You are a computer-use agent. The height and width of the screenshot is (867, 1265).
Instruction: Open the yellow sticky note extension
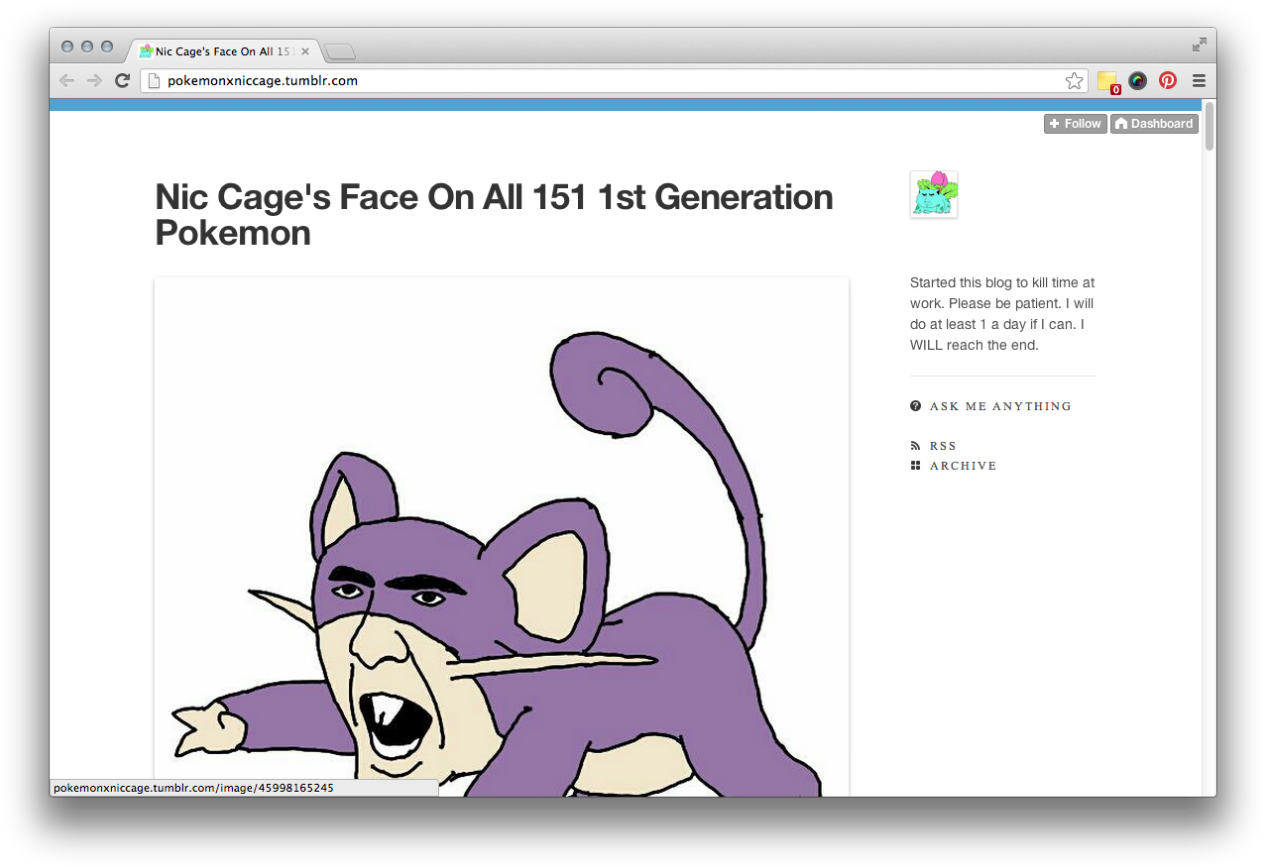(1107, 81)
